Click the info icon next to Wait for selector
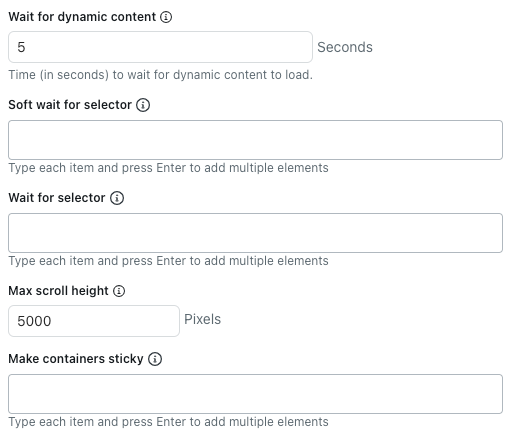The width and height of the screenshot is (513, 443). [117, 198]
